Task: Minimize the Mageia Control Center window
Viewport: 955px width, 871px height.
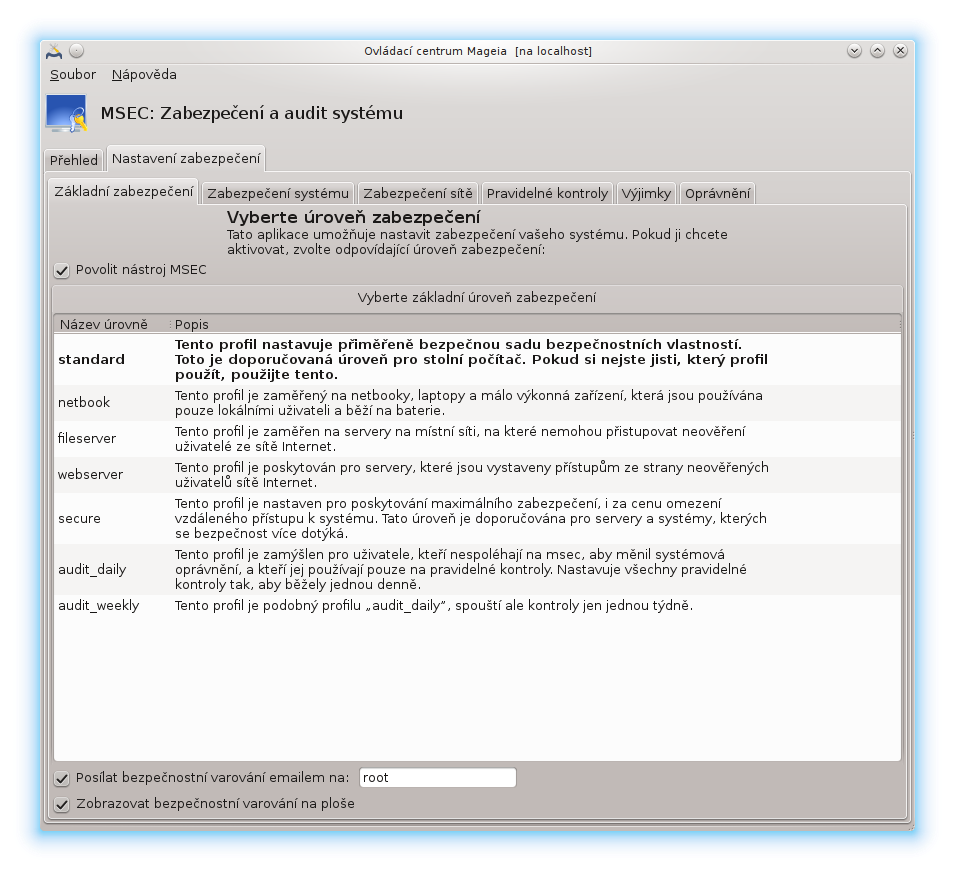Action: point(854,51)
